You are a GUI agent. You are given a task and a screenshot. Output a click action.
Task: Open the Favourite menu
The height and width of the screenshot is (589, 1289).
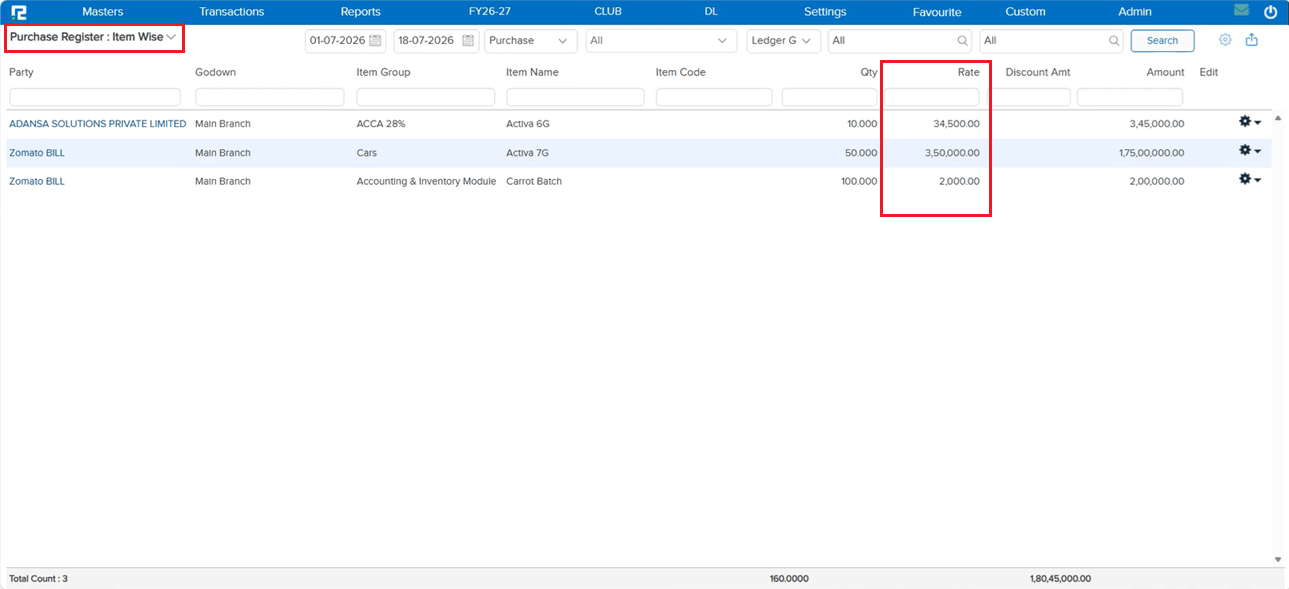937,12
